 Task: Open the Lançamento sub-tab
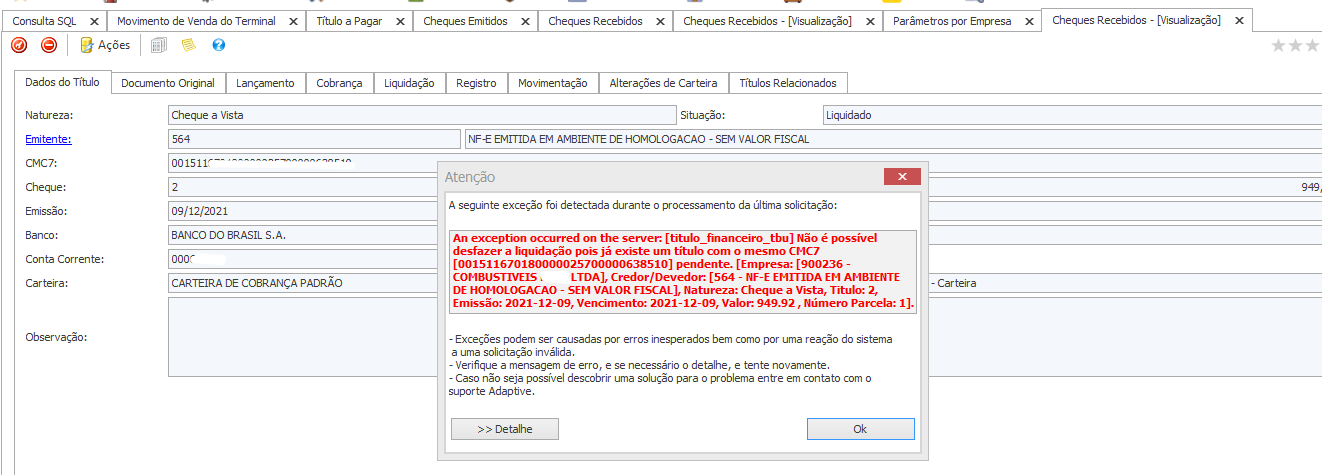266,83
